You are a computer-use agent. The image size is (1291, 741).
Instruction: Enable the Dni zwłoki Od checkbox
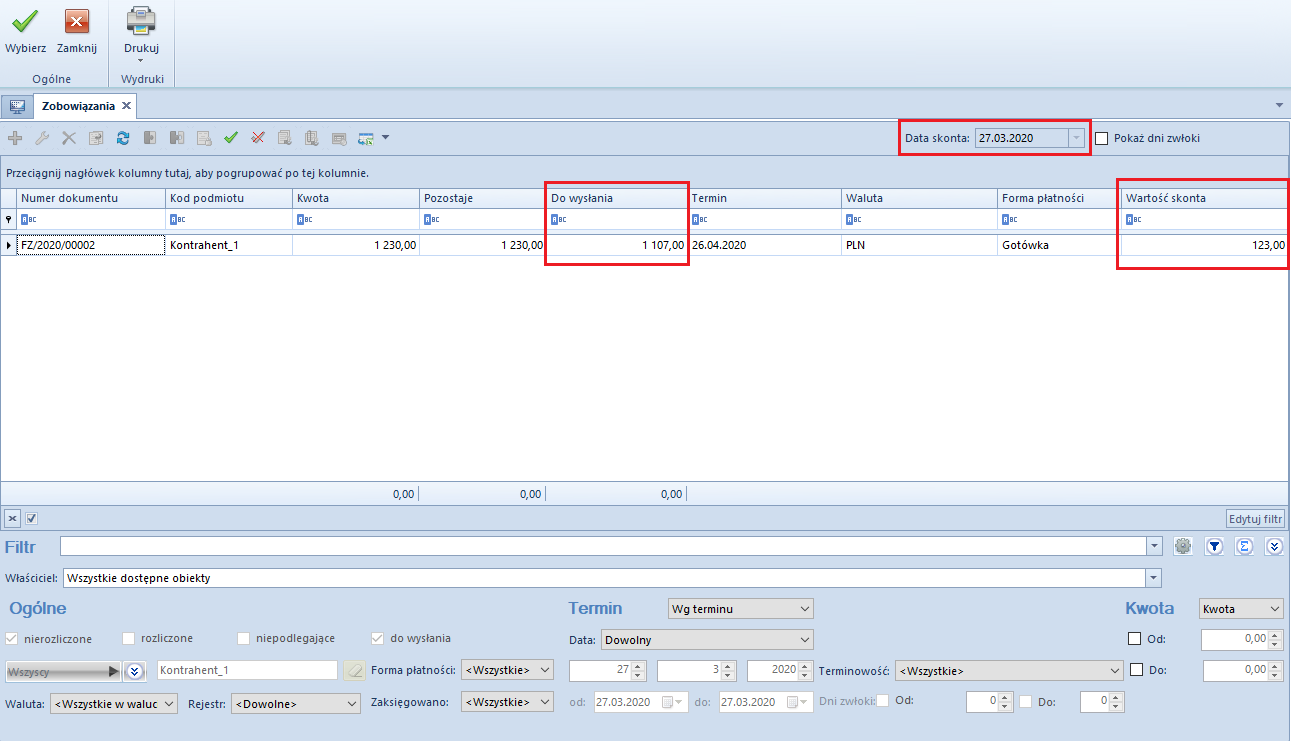[883, 701]
